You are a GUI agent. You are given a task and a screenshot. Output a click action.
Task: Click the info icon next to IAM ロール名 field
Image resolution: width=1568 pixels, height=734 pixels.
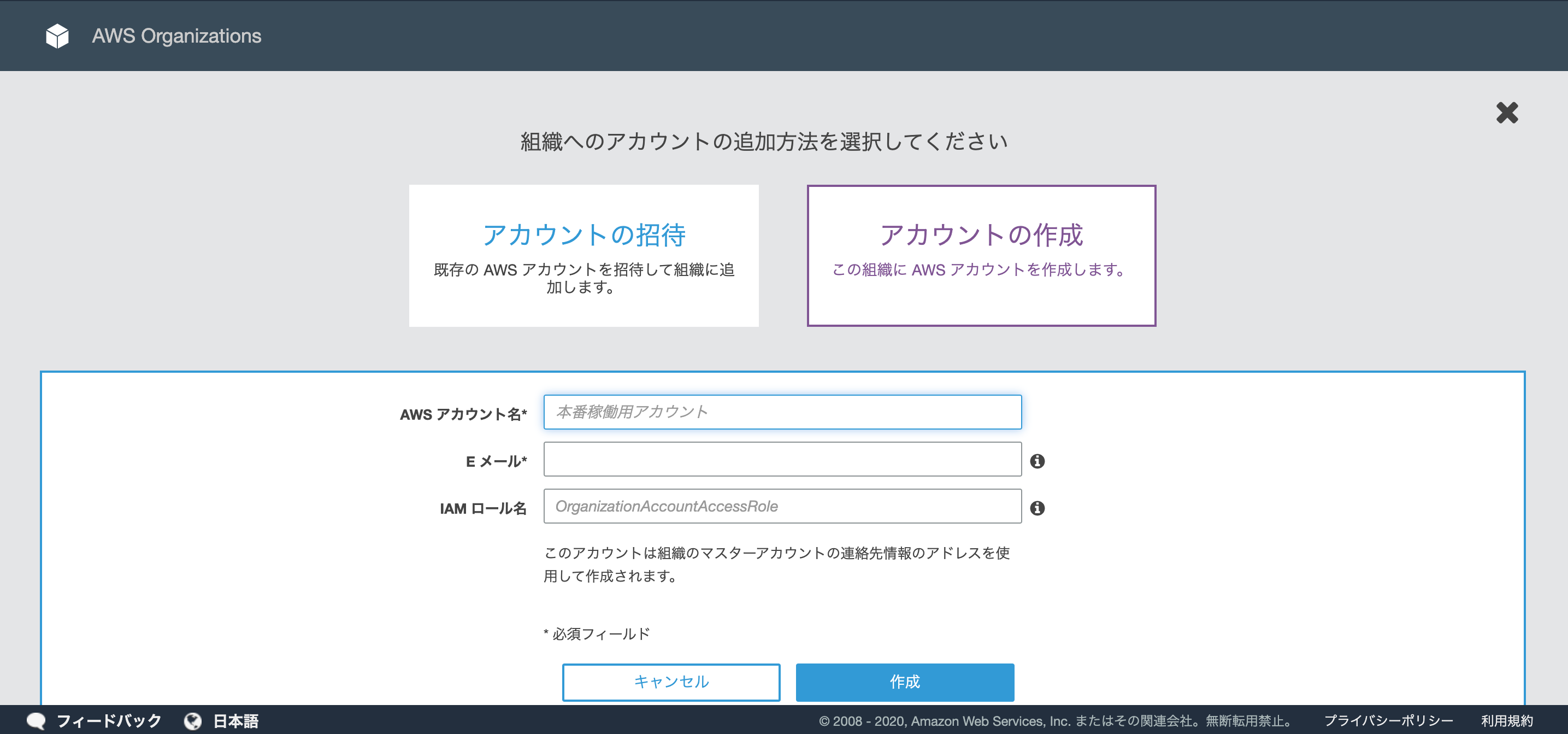point(1037,508)
